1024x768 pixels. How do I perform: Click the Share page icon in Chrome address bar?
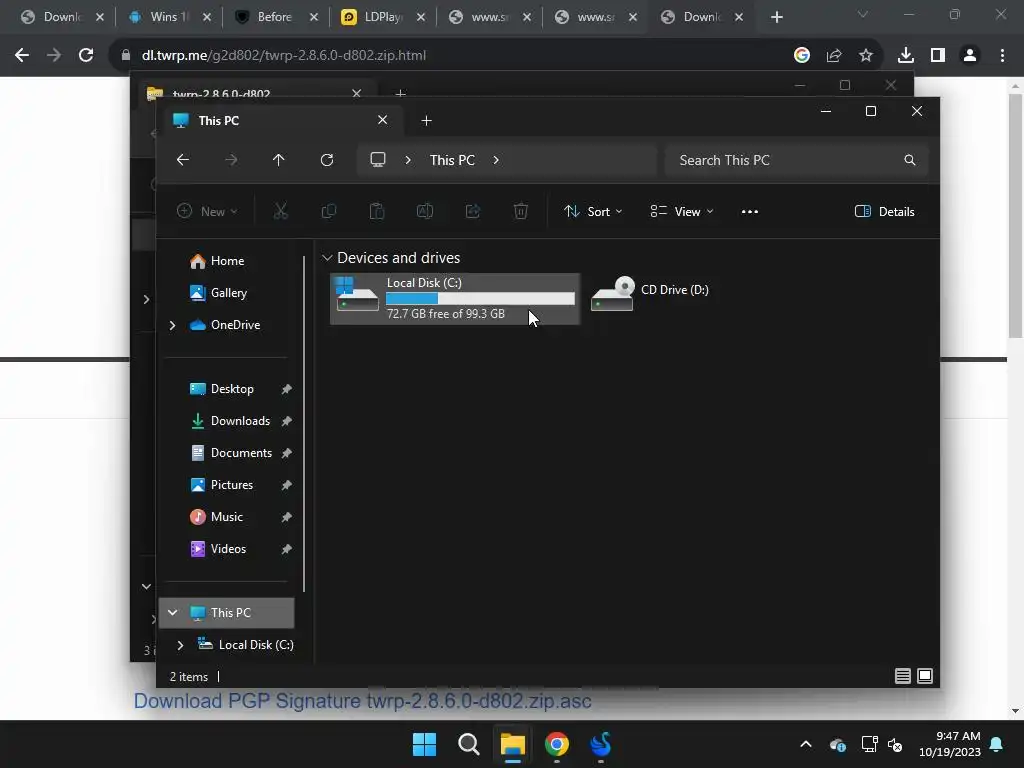click(834, 56)
